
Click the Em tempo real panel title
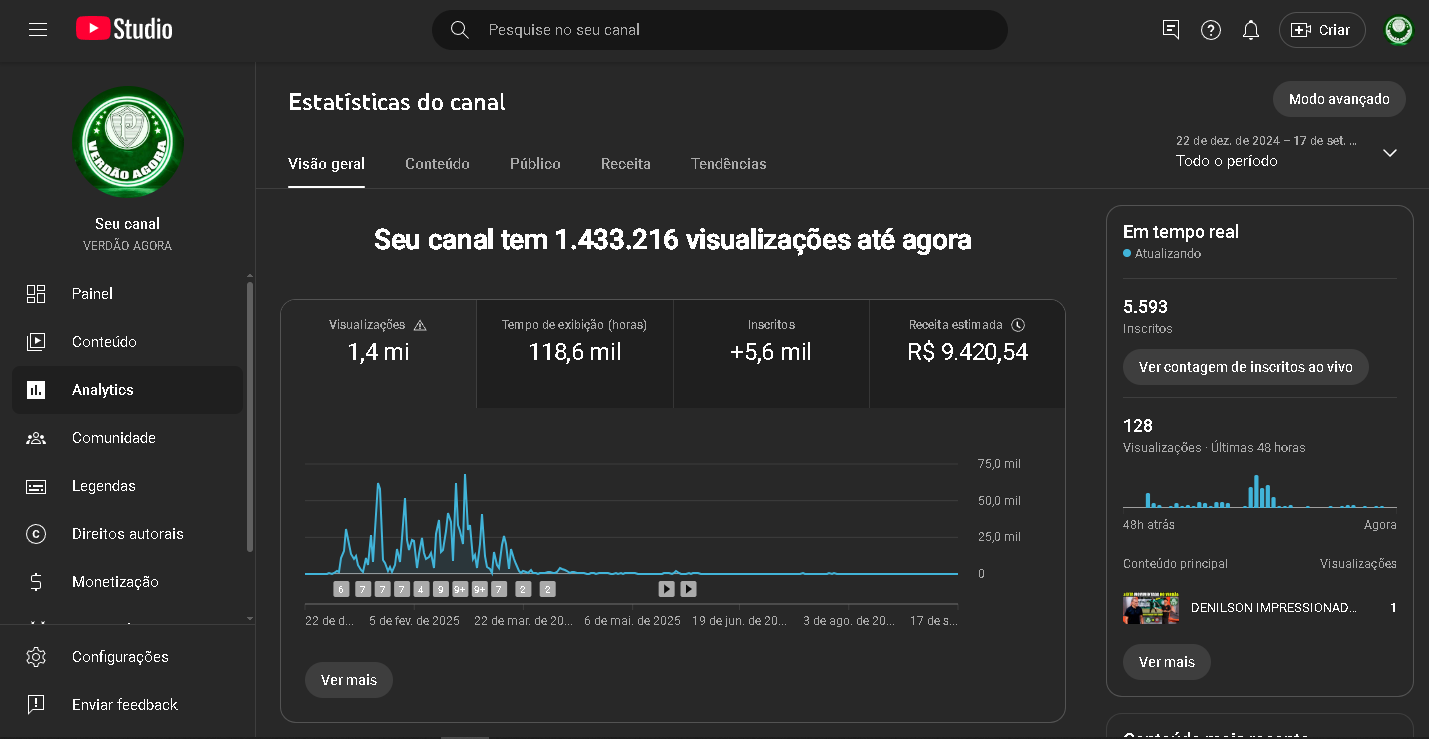[x=1181, y=232]
